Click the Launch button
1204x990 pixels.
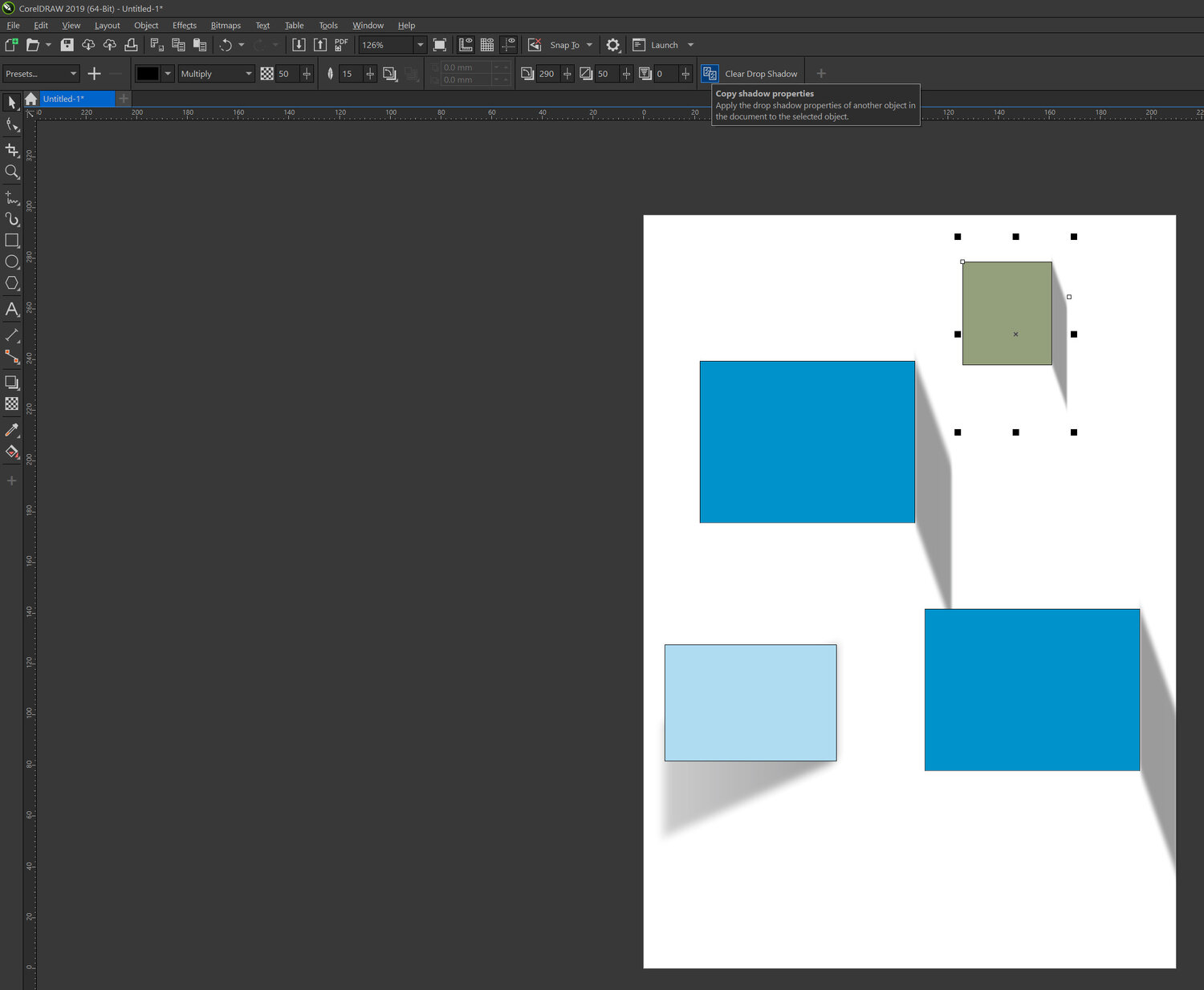pyautogui.click(x=664, y=45)
